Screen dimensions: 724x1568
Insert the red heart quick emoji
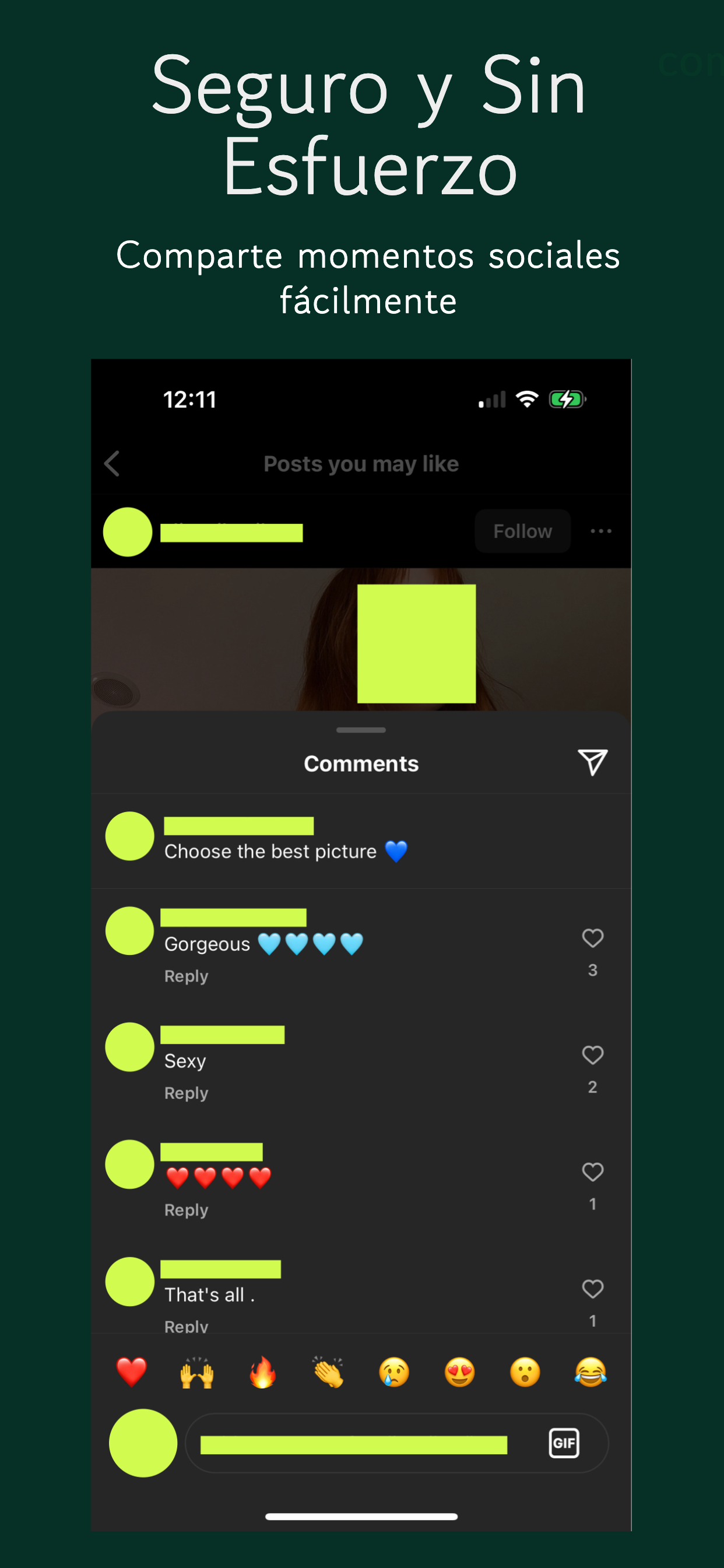[x=131, y=1373]
